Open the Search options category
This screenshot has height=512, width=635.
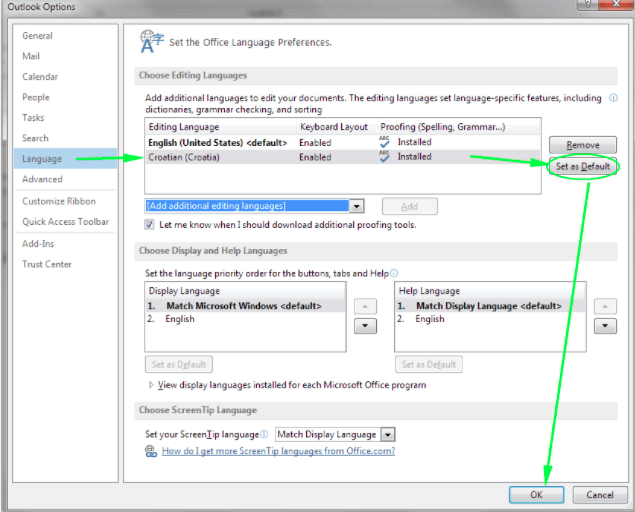(35, 138)
